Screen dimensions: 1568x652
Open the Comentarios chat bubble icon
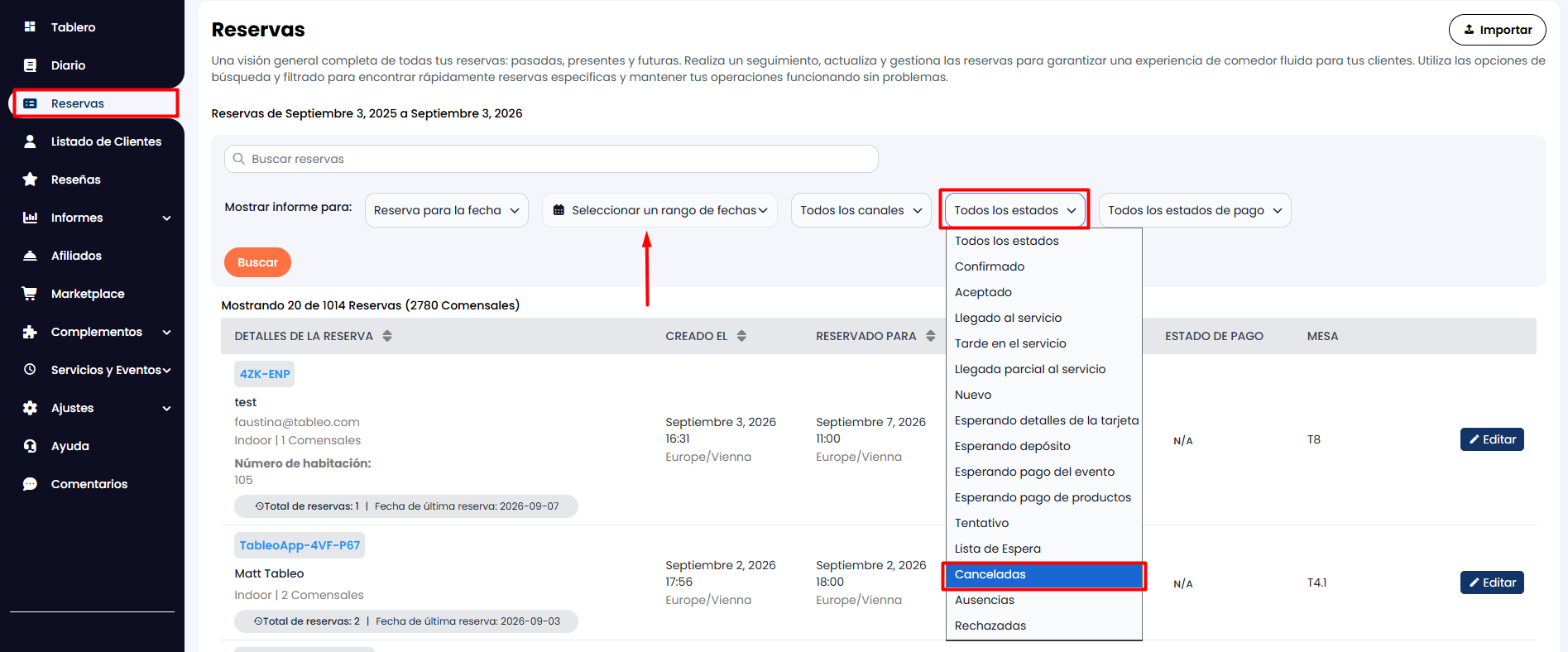point(30,484)
